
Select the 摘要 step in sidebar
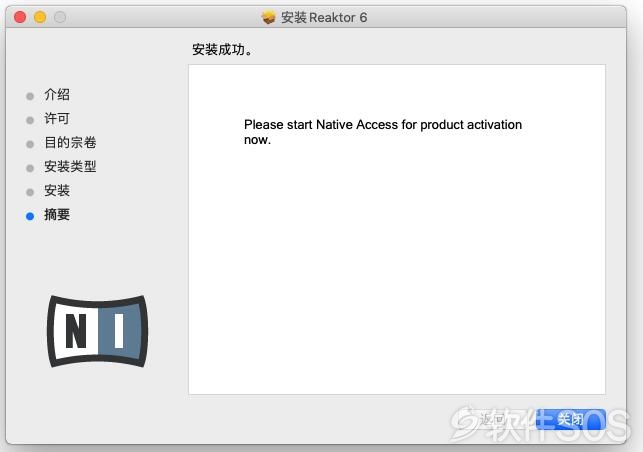coord(57,215)
